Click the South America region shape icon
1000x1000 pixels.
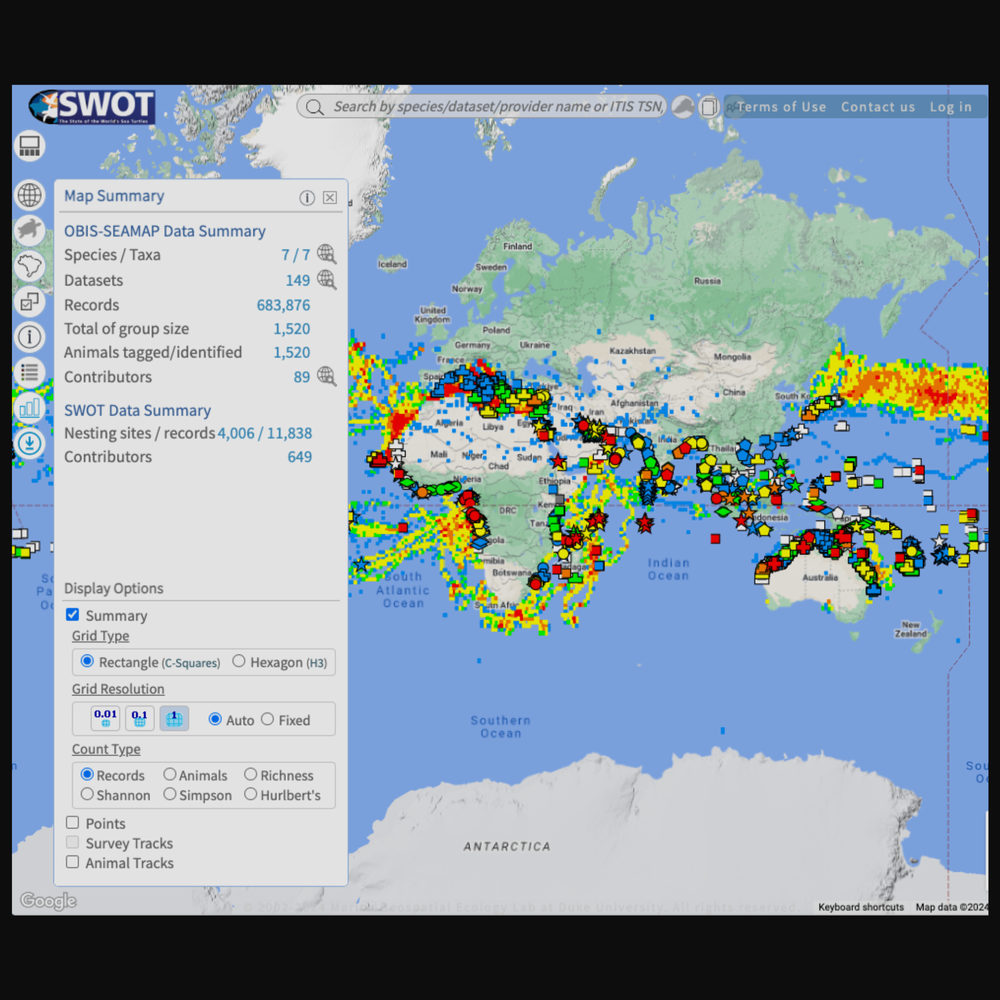point(29,265)
